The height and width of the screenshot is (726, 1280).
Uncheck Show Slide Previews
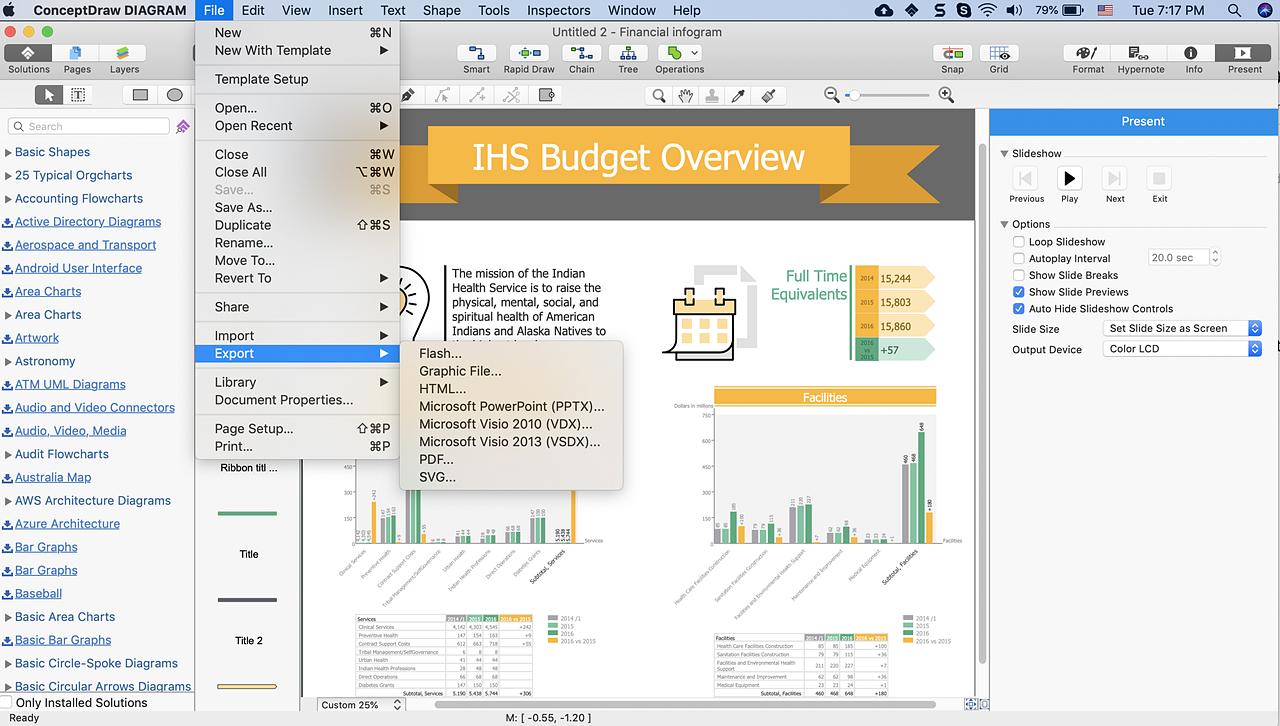pyautogui.click(x=1019, y=292)
